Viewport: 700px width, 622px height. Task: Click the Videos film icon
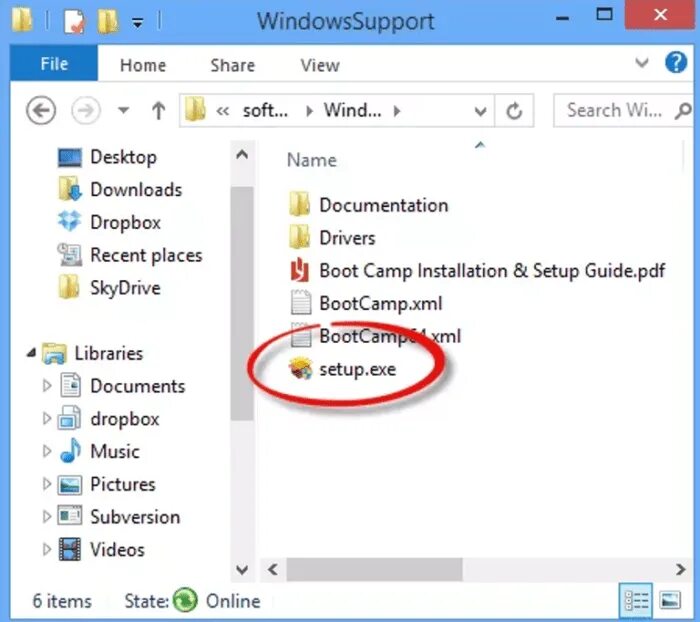coord(70,549)
